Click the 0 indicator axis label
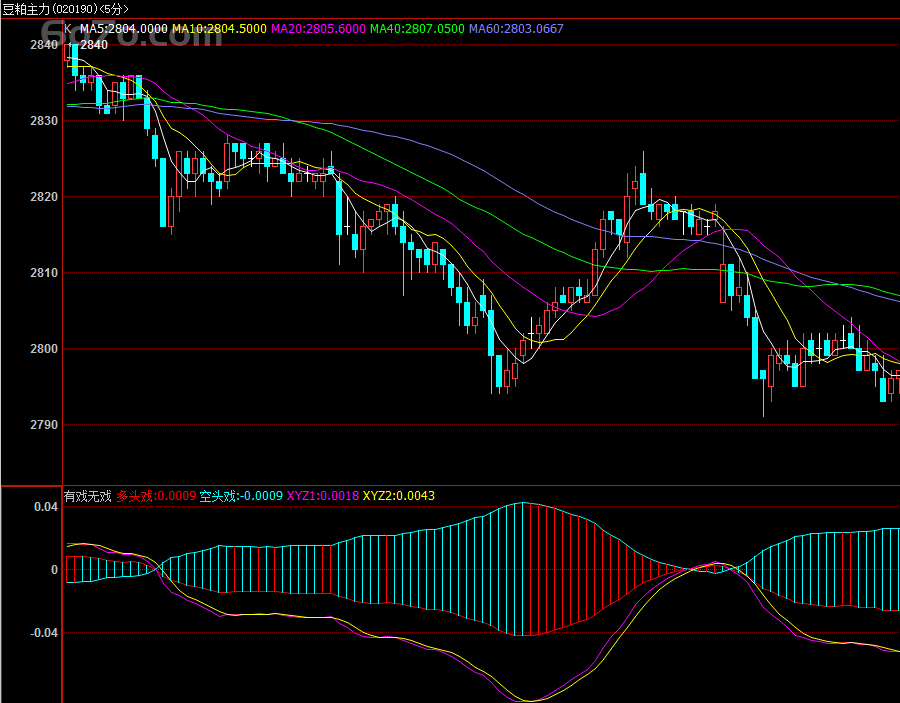900x703 pixels. [55, 570]
